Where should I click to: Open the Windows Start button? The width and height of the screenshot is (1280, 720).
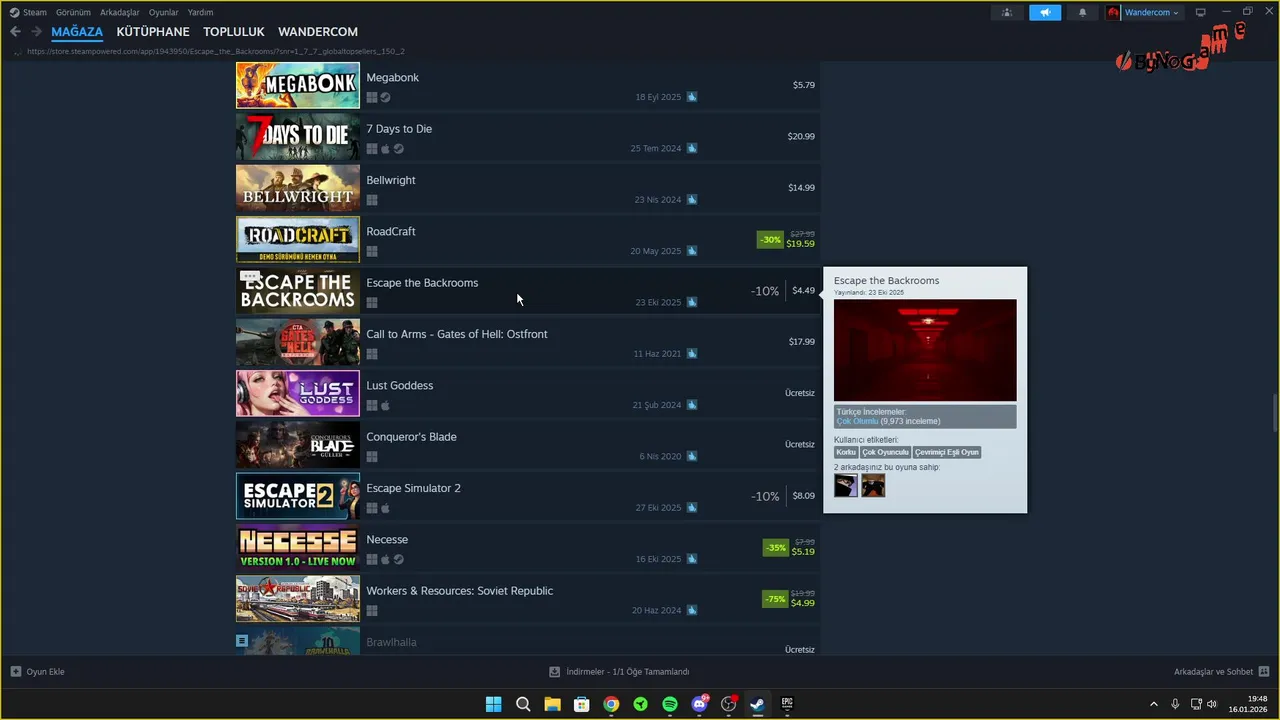point(493,704)
